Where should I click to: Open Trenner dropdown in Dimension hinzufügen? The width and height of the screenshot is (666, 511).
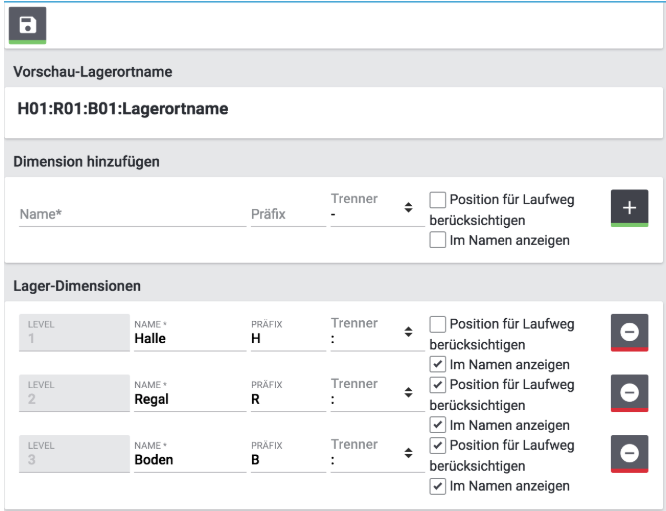378,208
